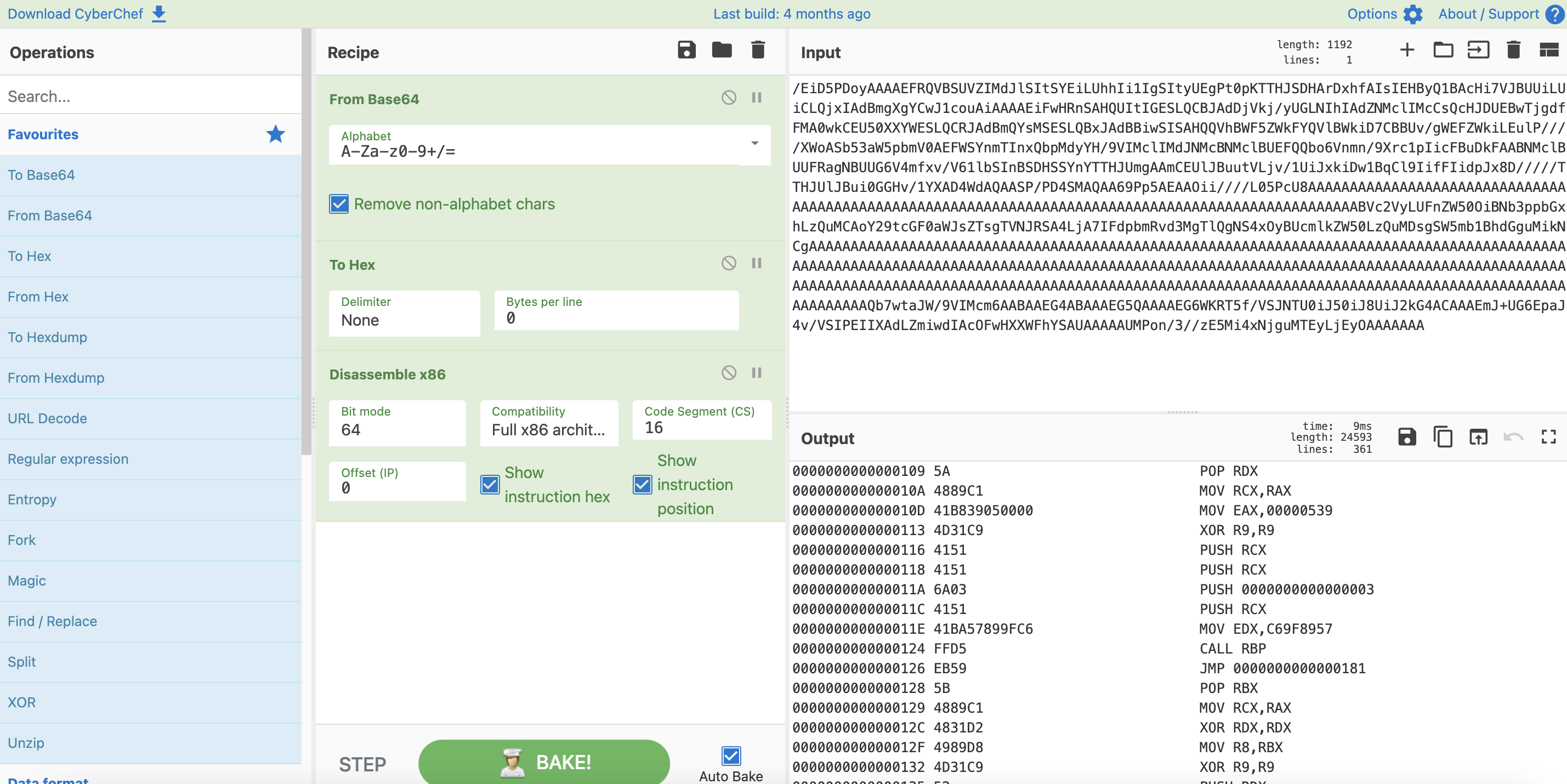The image size is (1567, 784).
Task: Edit the Code Segment (CS) field
Action: pyautogui.click(x=702, y=419)
